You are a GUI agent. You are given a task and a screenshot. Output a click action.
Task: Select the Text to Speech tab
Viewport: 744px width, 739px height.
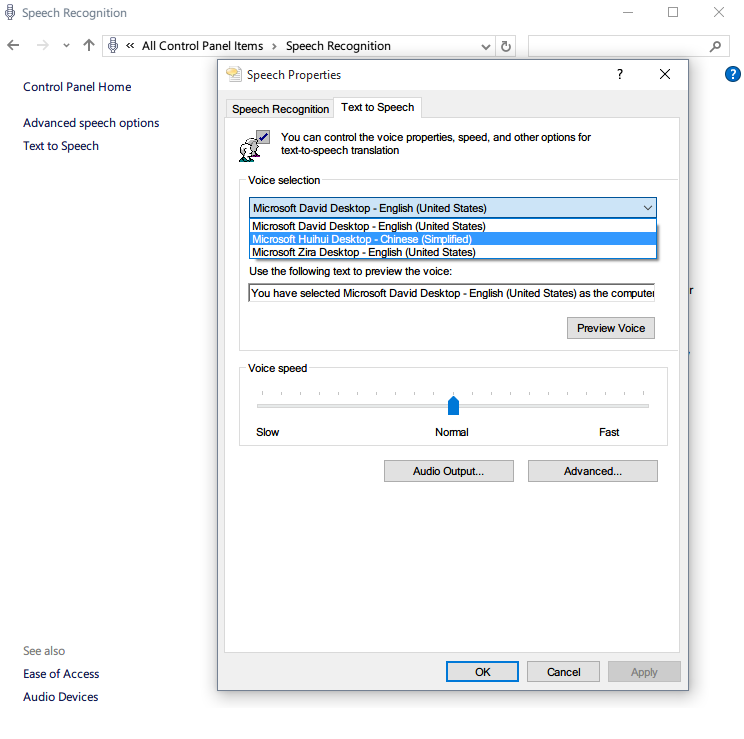378,107
